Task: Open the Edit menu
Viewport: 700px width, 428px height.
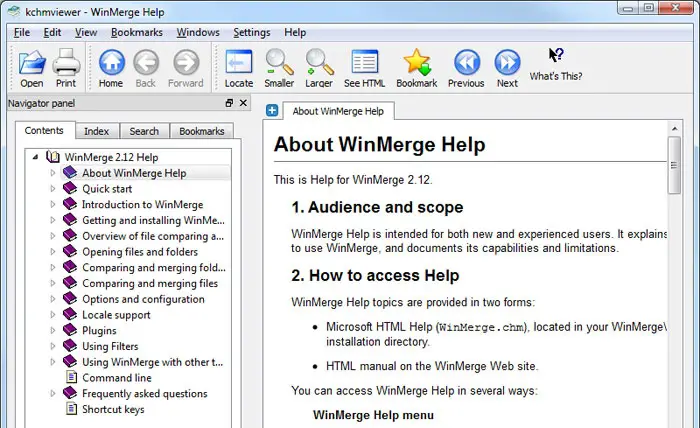Action: [x=52, y=33]
